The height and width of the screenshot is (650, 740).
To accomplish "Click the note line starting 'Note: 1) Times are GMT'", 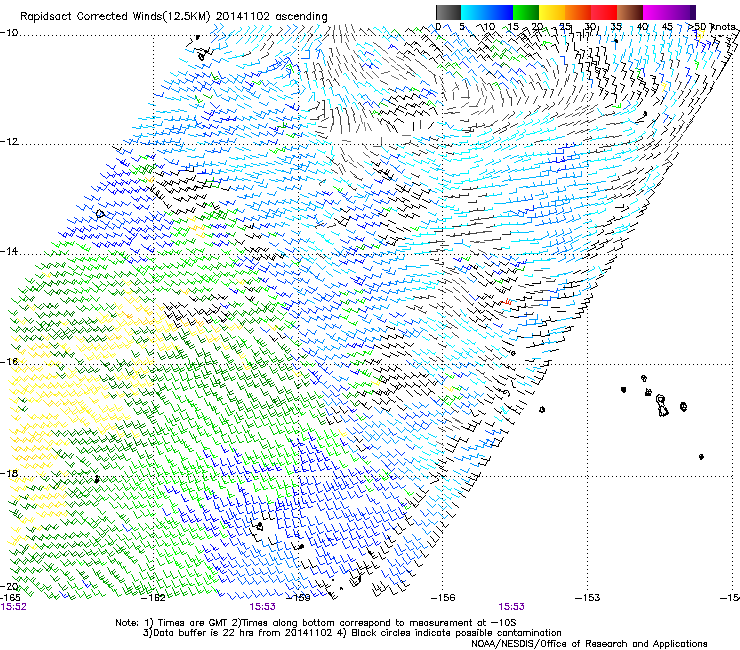I will click(x=316, y=623).
